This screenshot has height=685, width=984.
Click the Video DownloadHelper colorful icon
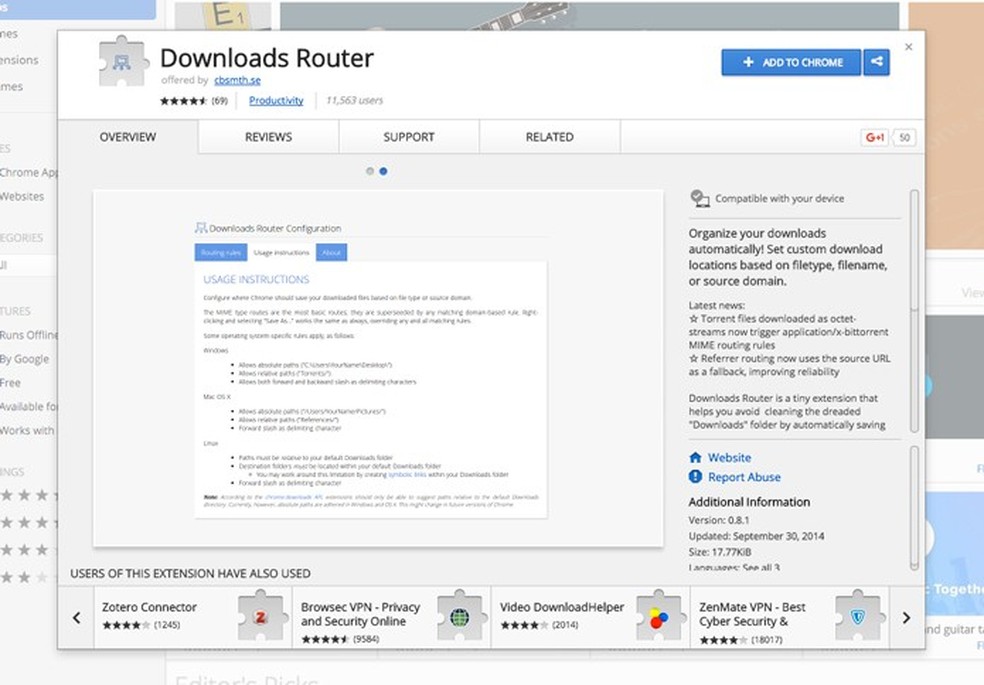(658, 616)
